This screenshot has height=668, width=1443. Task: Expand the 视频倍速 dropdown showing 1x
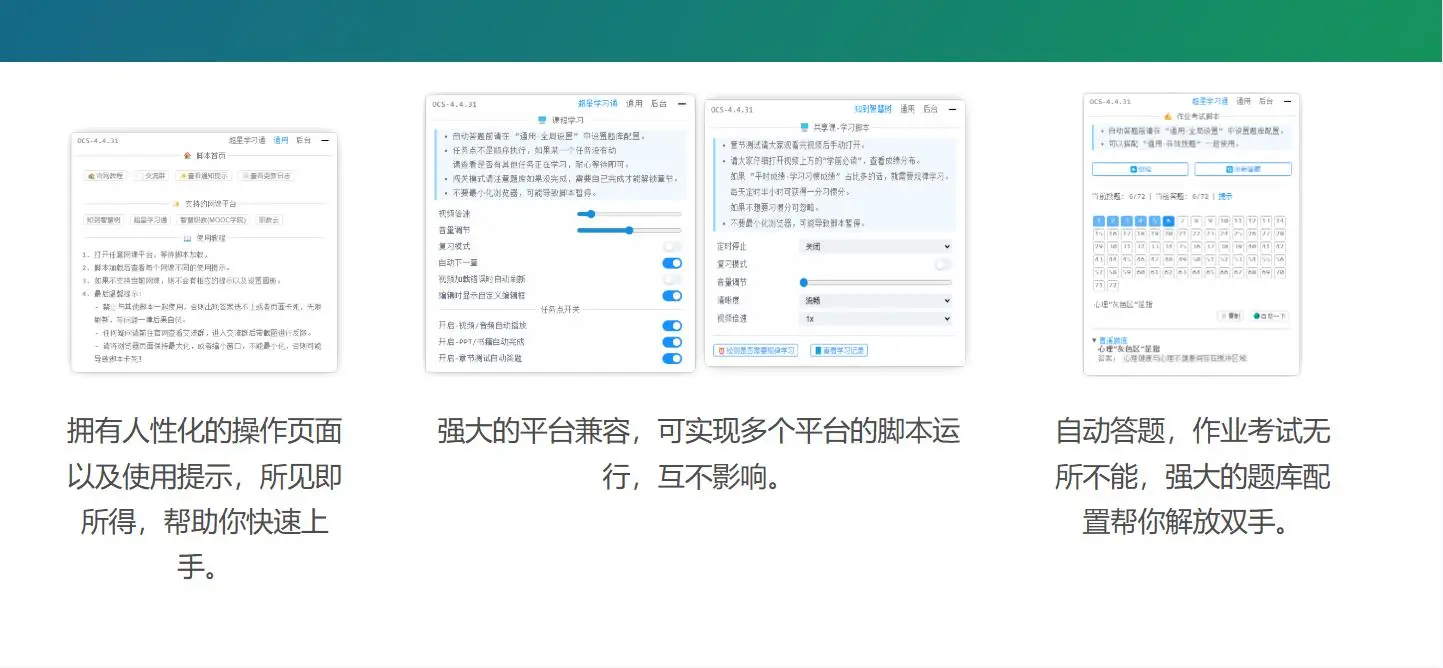click(x=876, y=317)
